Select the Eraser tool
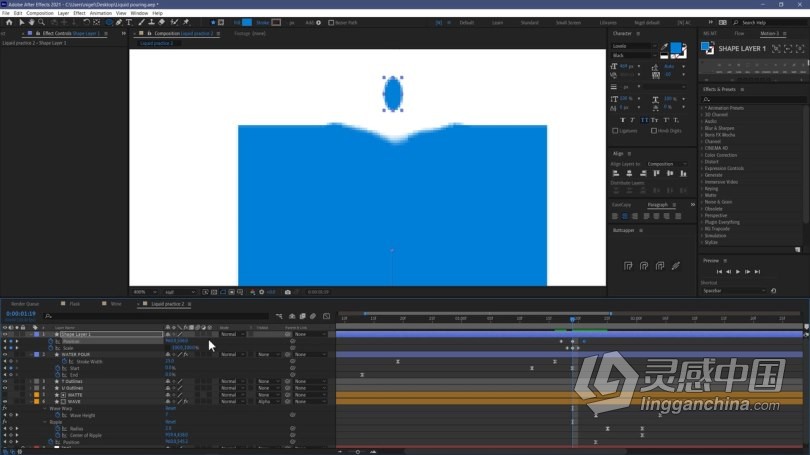This screenshot has height=455, width=810. click(162, 22)
